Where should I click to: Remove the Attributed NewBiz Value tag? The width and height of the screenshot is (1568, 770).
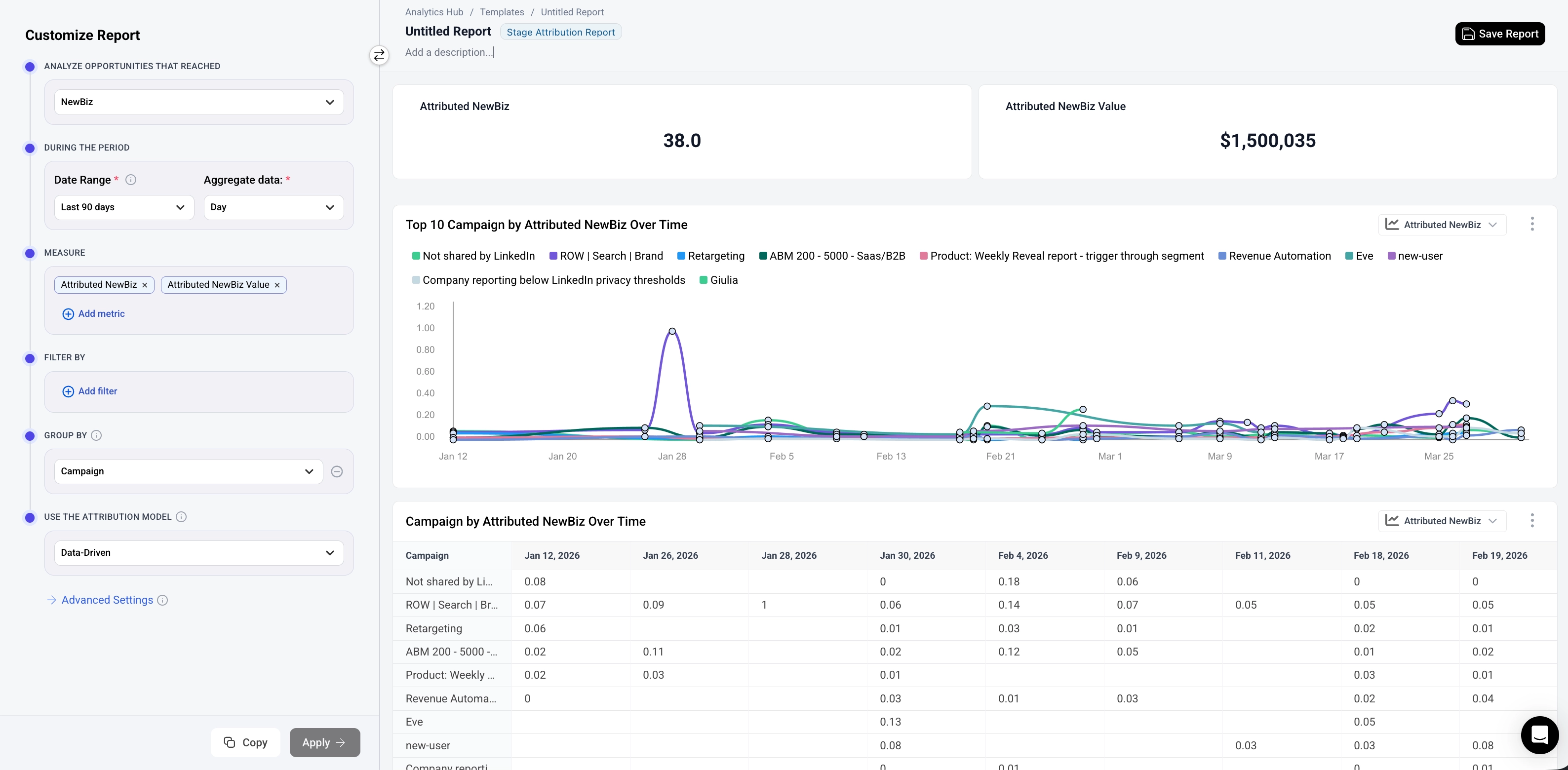click(277, 285)
